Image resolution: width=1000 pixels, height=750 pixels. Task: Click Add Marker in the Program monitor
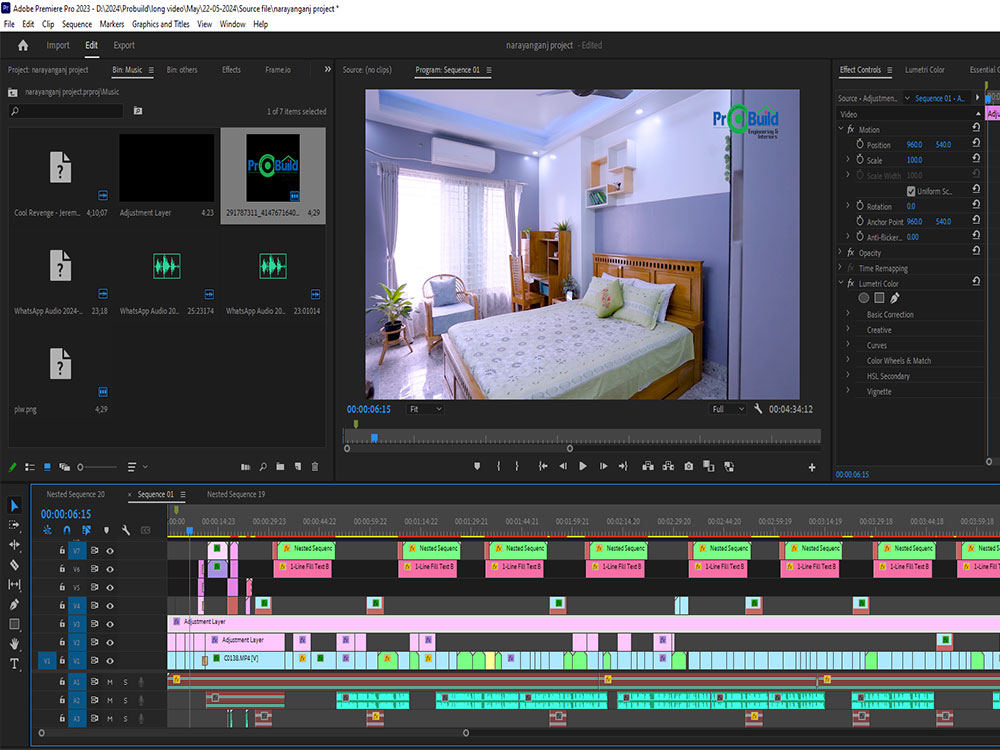(477, 466)
